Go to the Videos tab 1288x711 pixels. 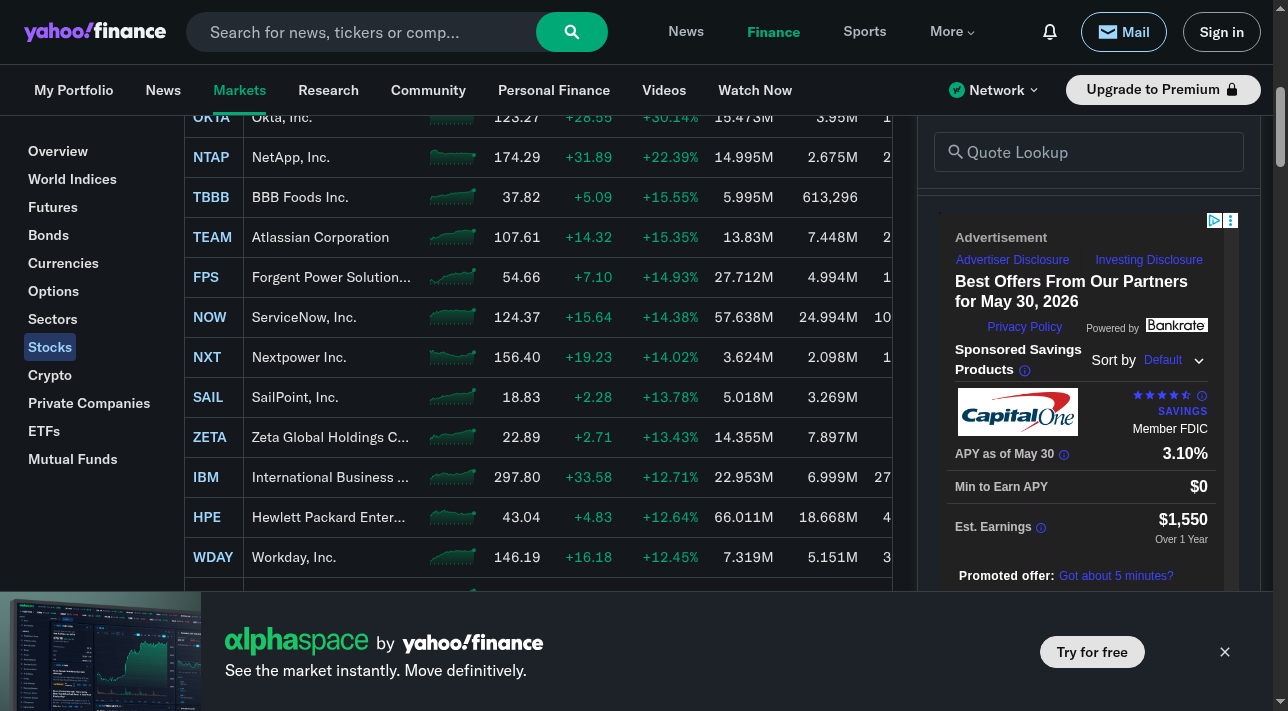[x=664, y=90]
